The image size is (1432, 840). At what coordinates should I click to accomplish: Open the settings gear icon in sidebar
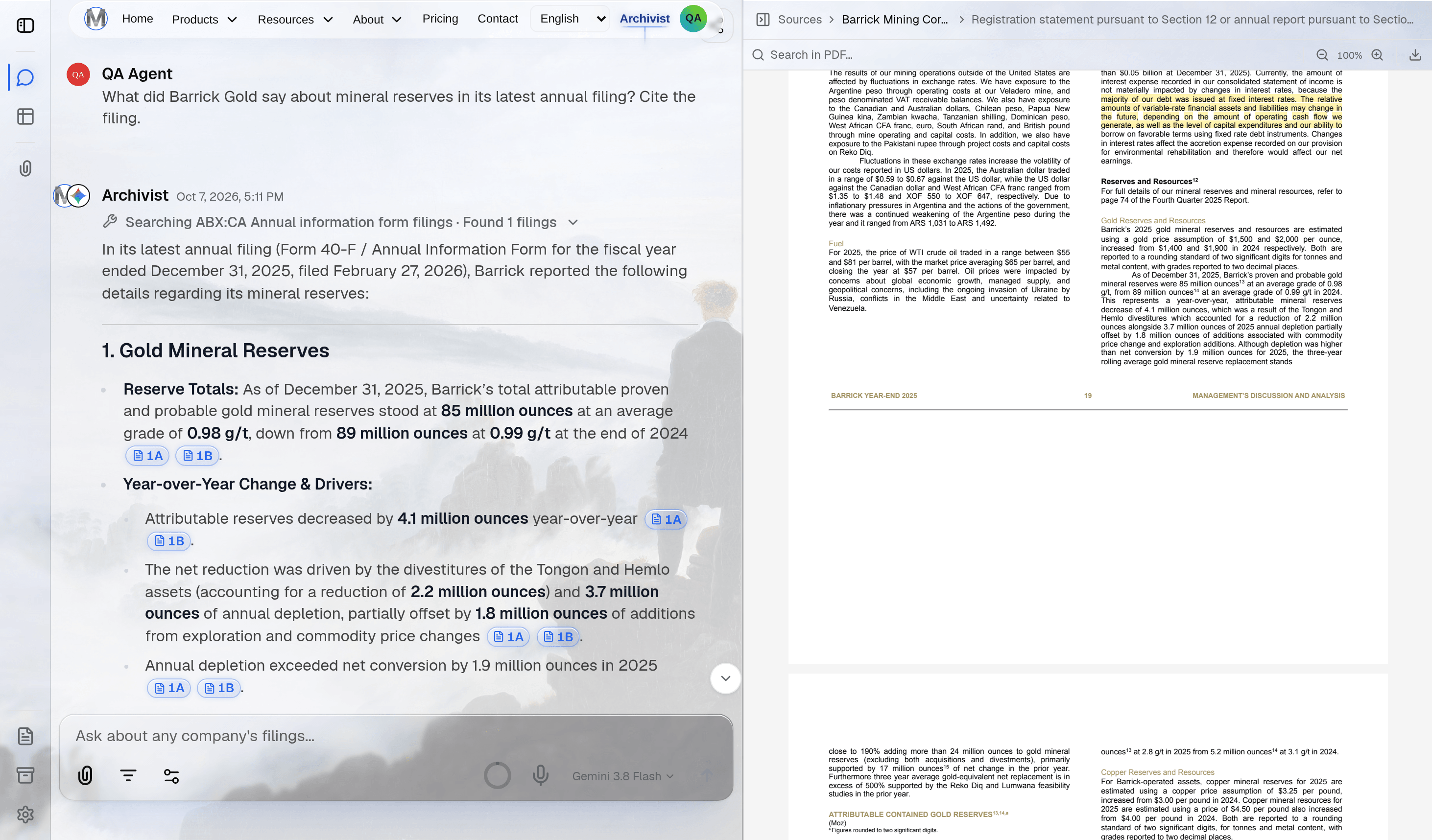tap(25, 815)
